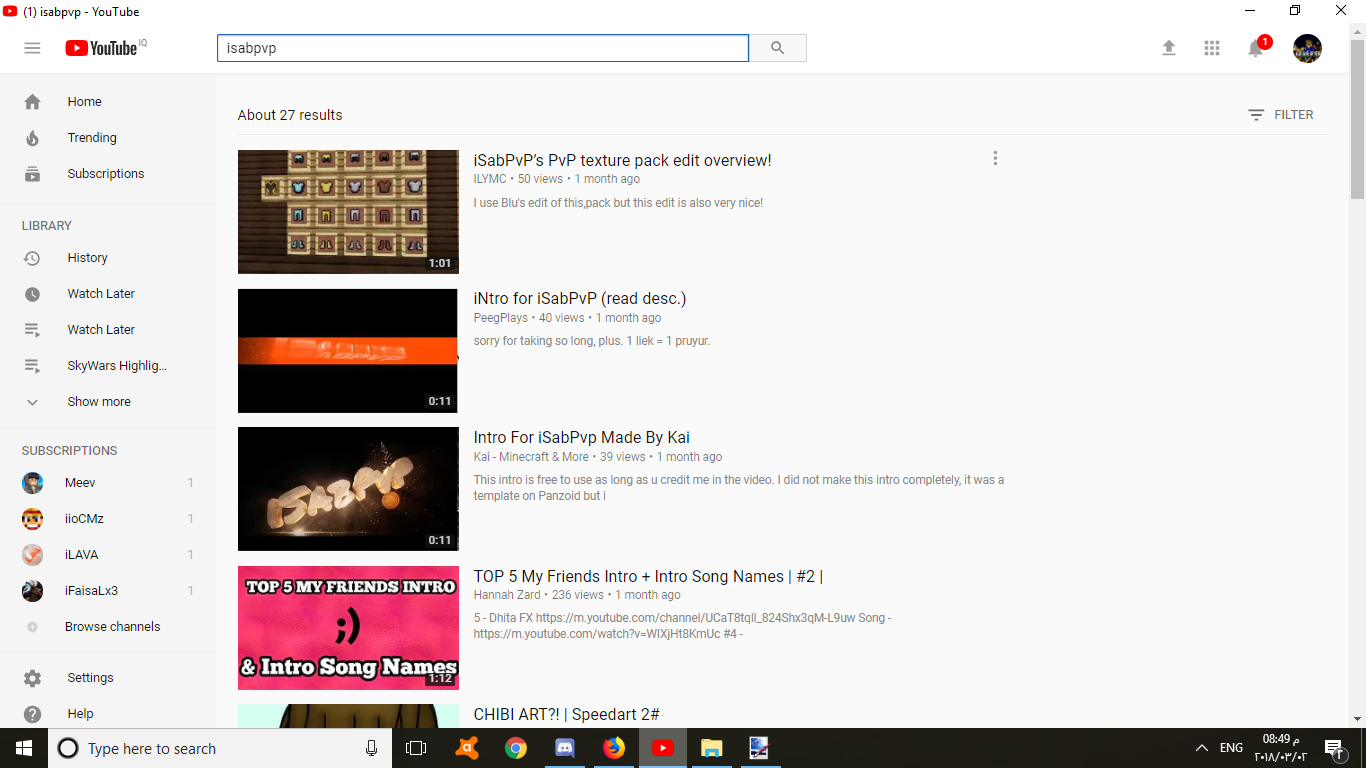Open Firefox from the taskbar

613,748
